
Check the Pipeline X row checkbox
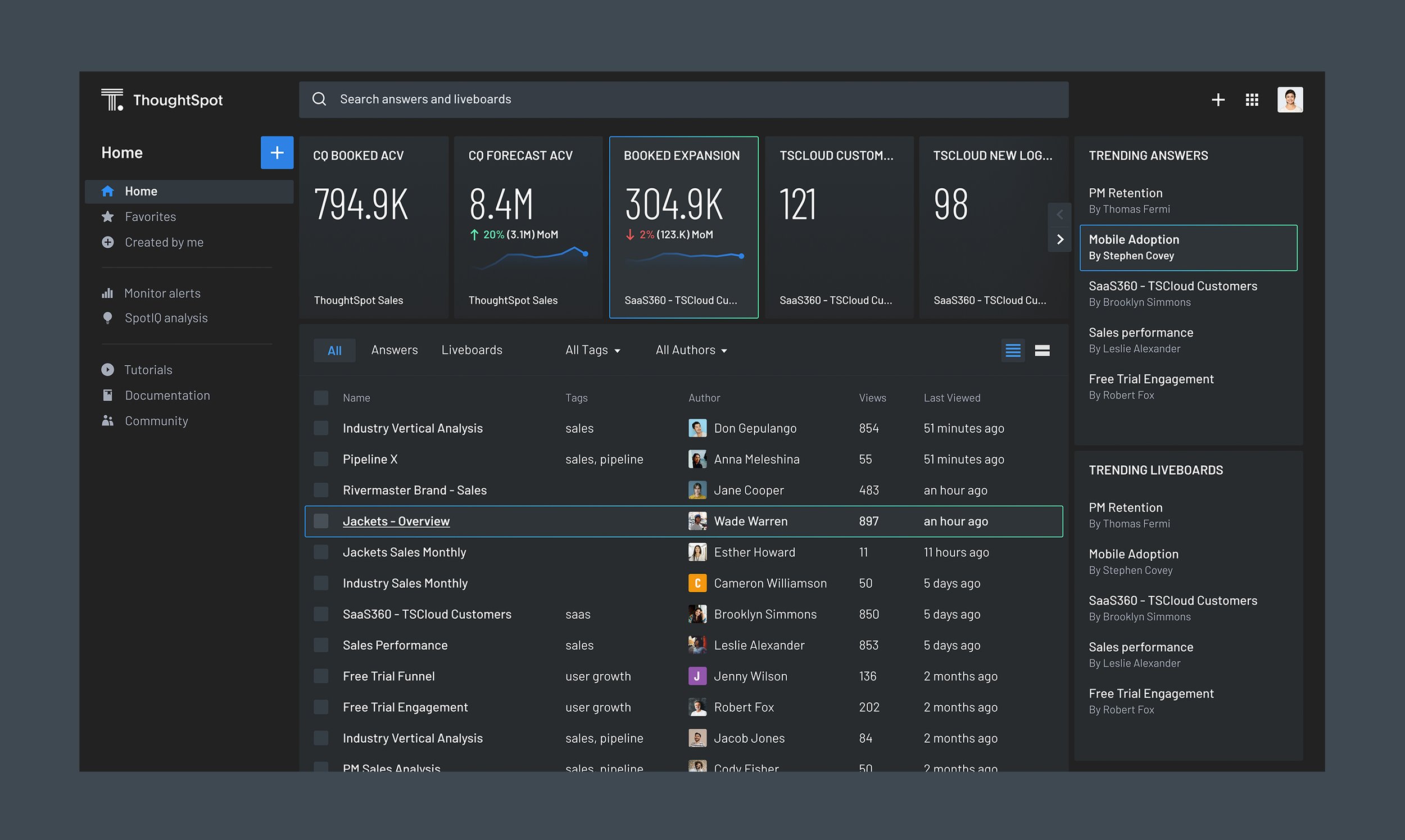pos(321,459)
